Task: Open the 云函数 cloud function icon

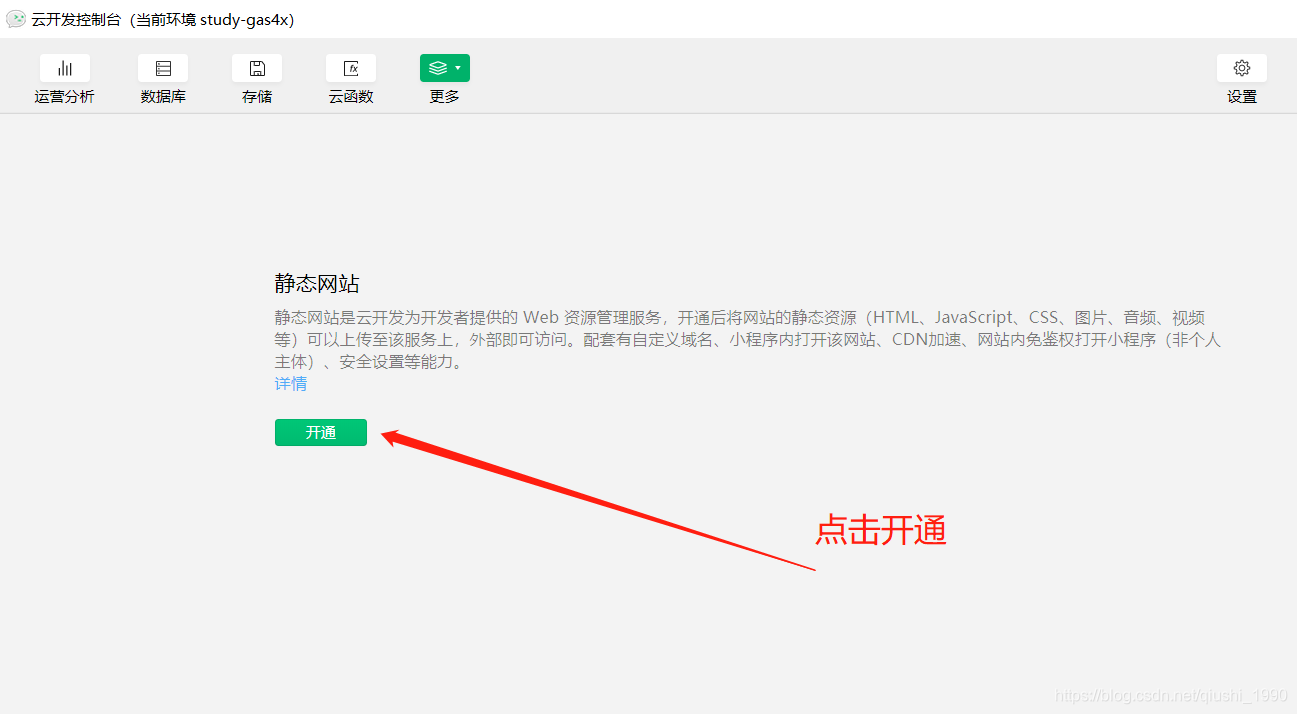Action: tap(351, 68)
